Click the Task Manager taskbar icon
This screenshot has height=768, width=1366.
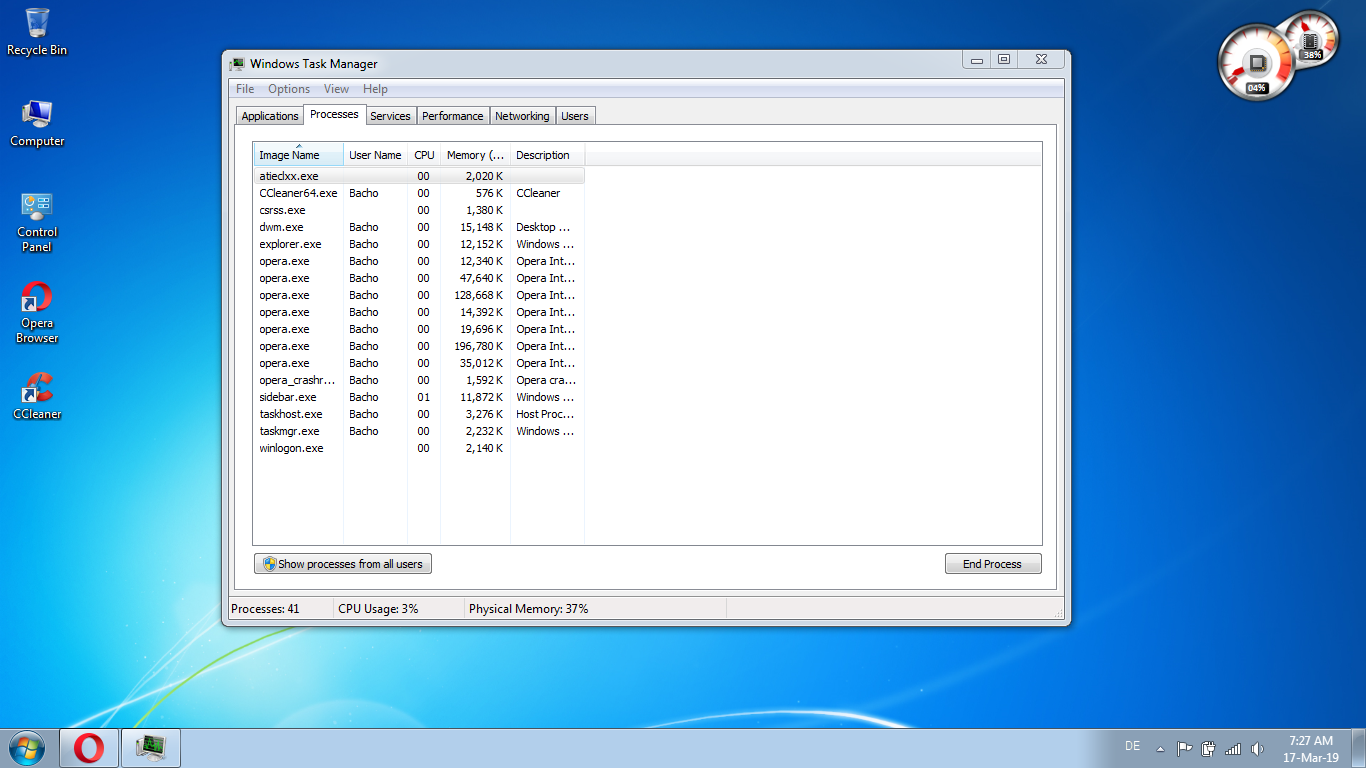[x=151, y=747]
